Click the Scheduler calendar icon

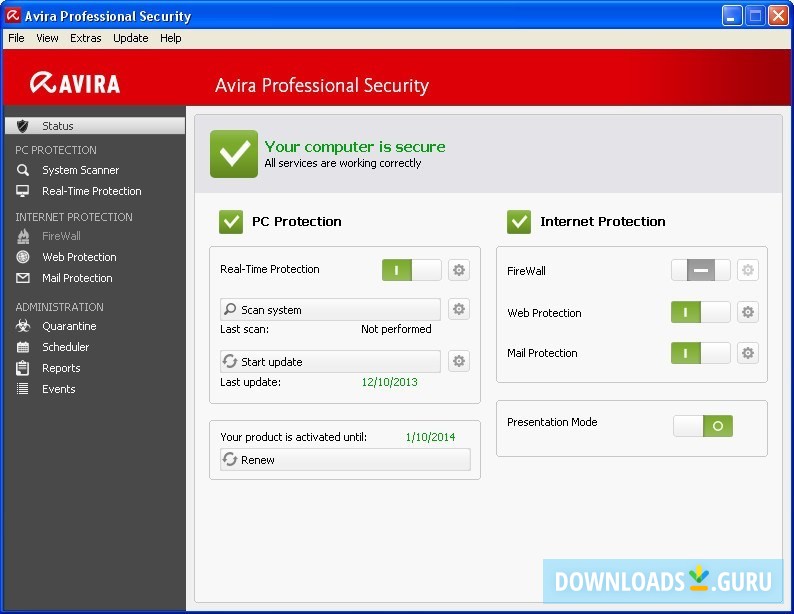23,347
